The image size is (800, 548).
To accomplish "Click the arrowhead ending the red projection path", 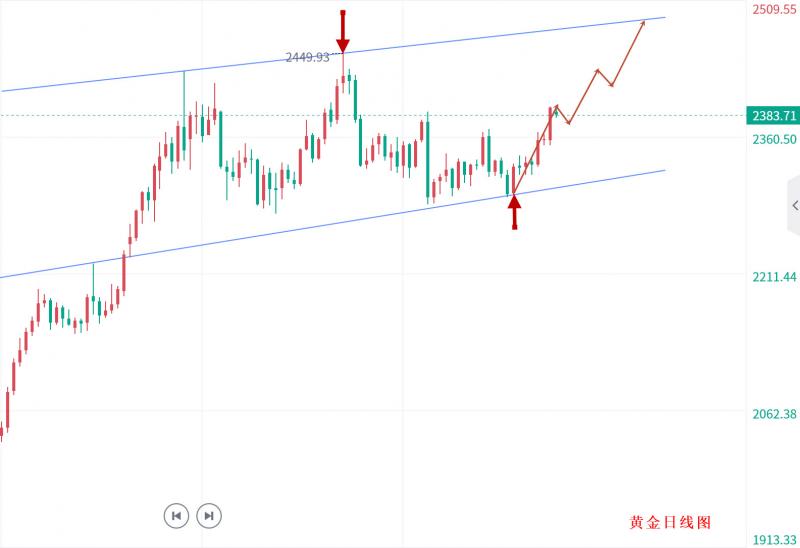I will (643, 22).
